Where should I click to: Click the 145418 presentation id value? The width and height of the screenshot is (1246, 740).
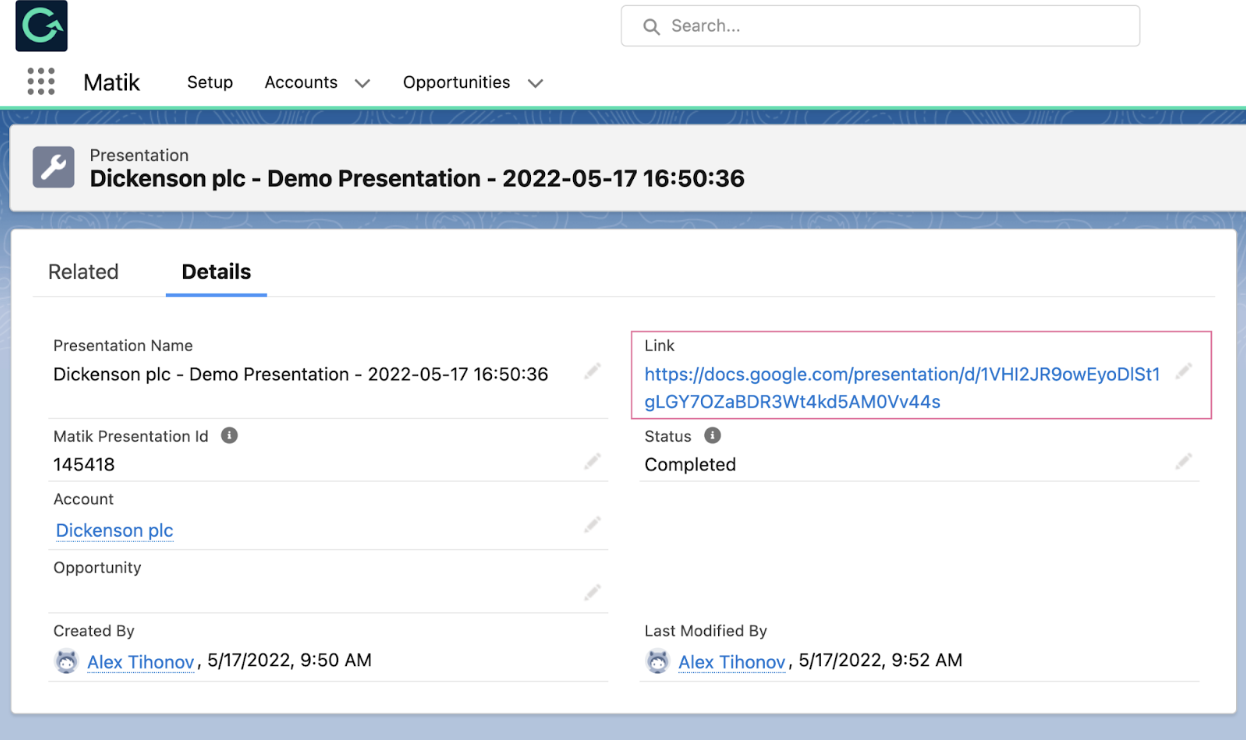coord(84,465)
